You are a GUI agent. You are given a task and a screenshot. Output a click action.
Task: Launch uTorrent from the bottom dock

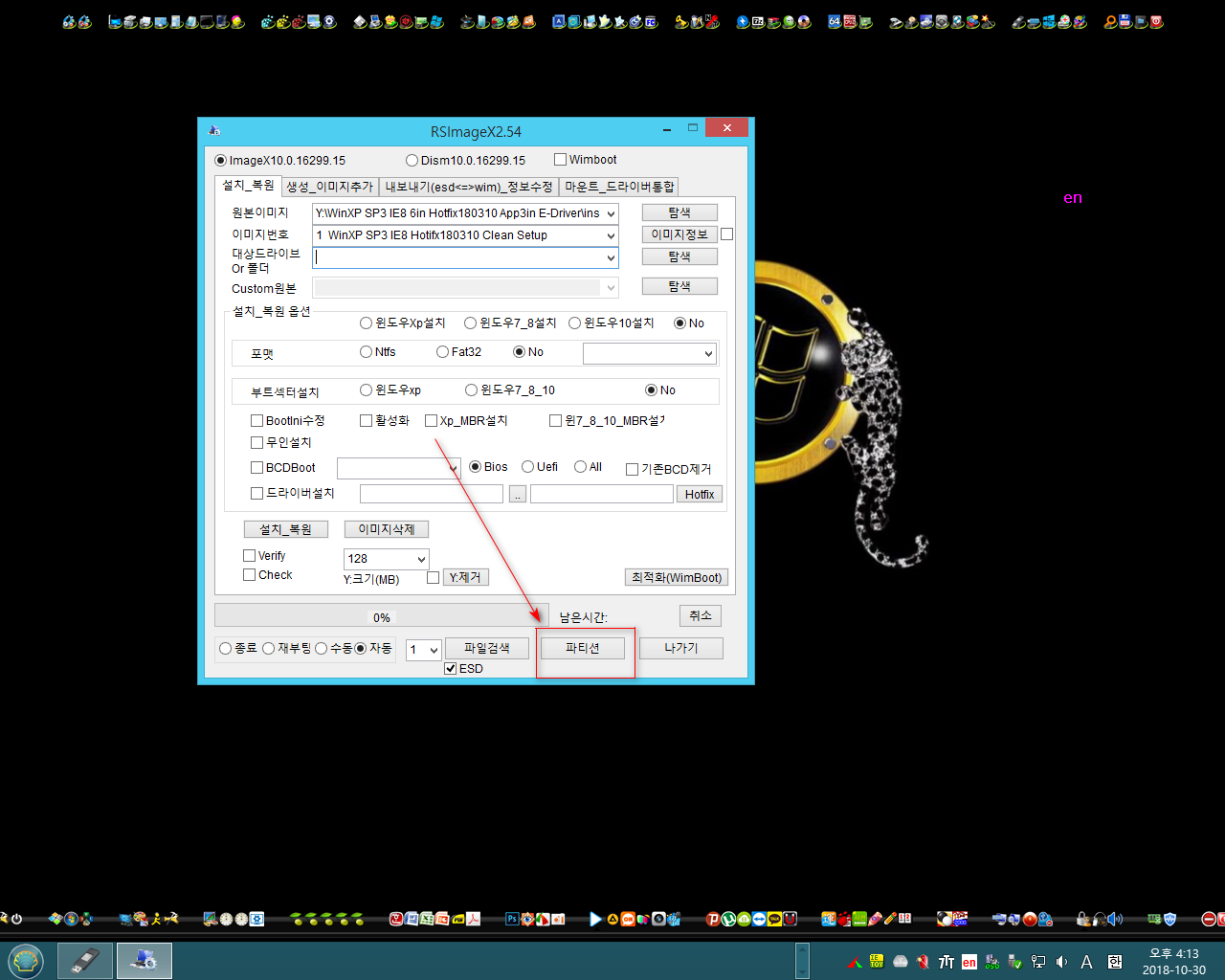pyautogui.click(x=728, y=919)
